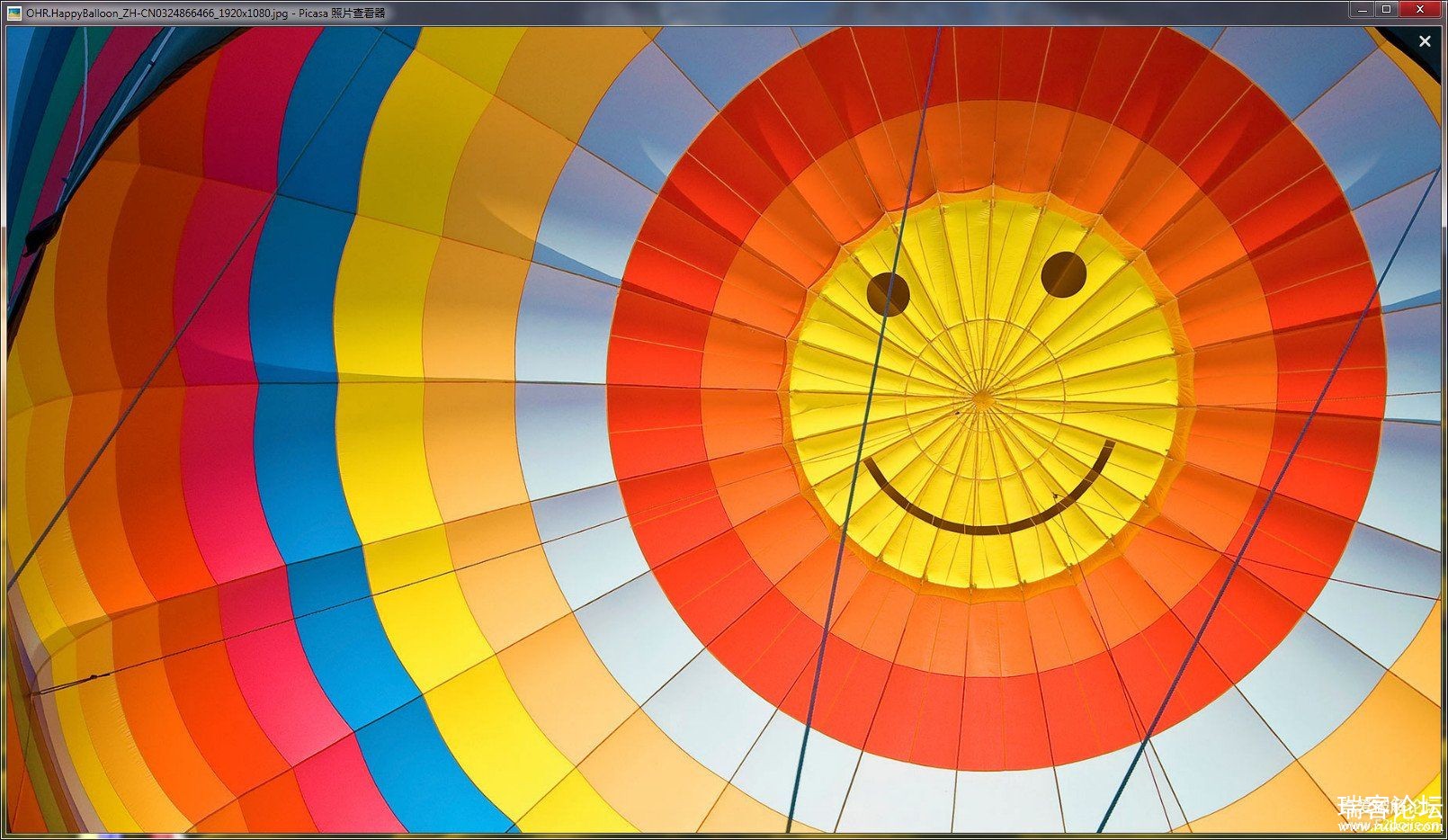Close the photo with the white X overlay
Viewport: 1448px width, 840px height.
pos(1425,41)
